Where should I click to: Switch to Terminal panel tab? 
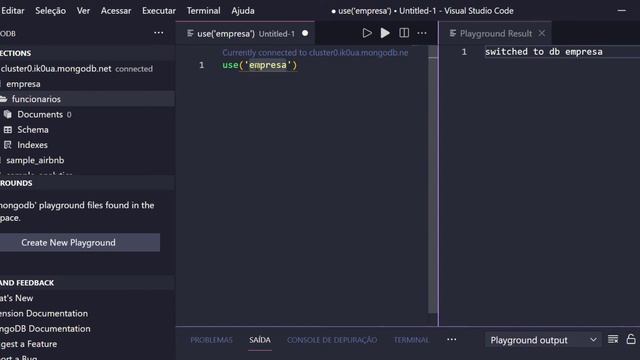point(411,340)
